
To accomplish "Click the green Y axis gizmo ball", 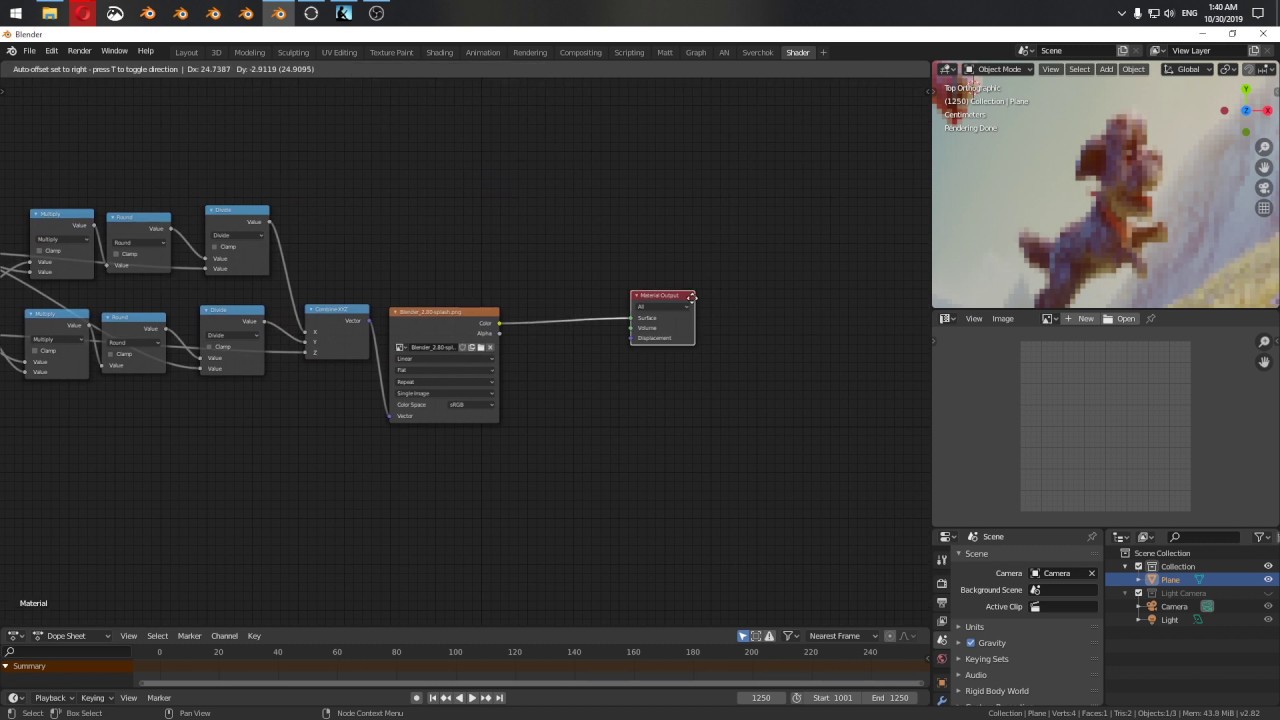I will tap(1246, 90).
